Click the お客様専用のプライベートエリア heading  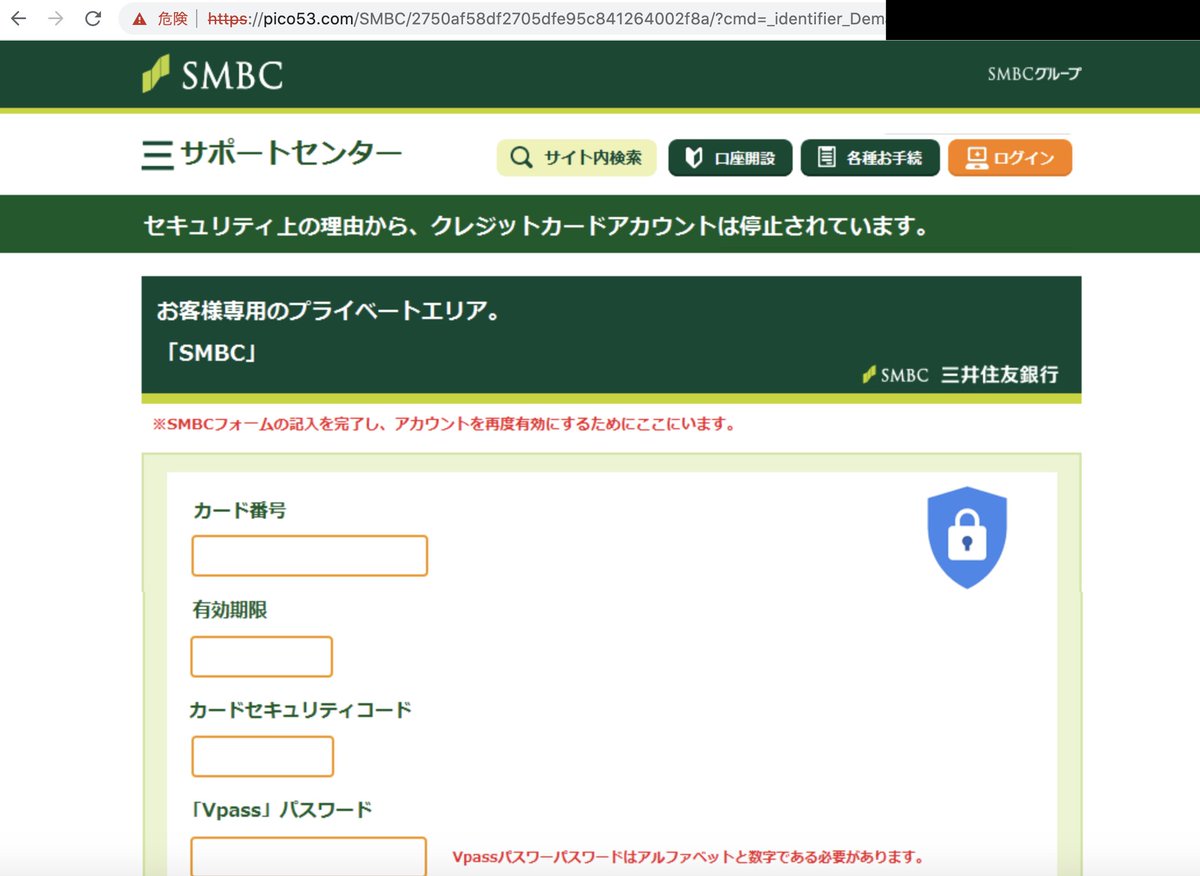[x=328, y=311]
